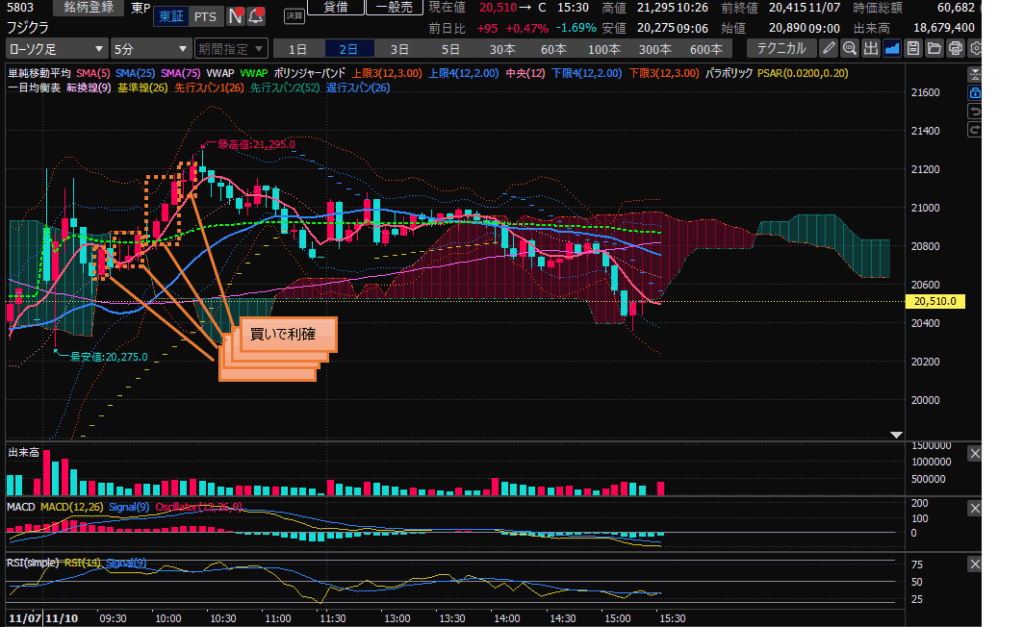The height and width of the screenshot is (627, 1024).
Task: Open the ローソク足 chart type dropdown
Action: [x=56, y=48]
